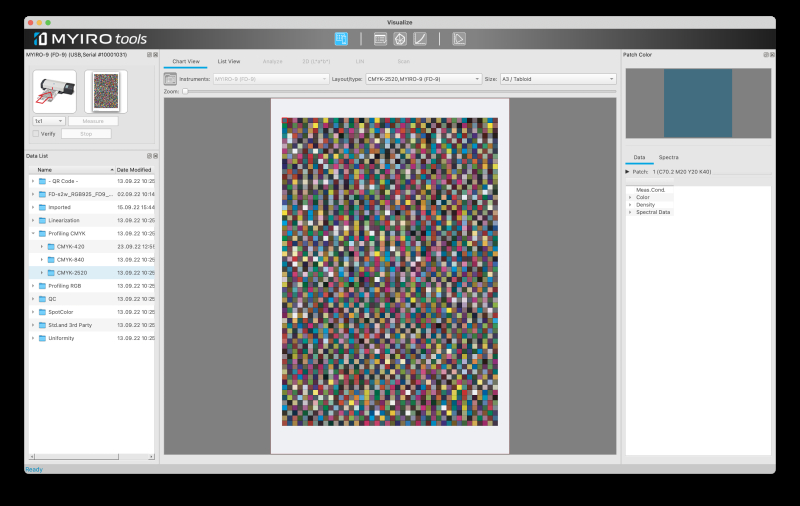Screen dimensions: 800x506
Task: Click the color chart thumbnail in instrument panel
Action: pos(106,92)
